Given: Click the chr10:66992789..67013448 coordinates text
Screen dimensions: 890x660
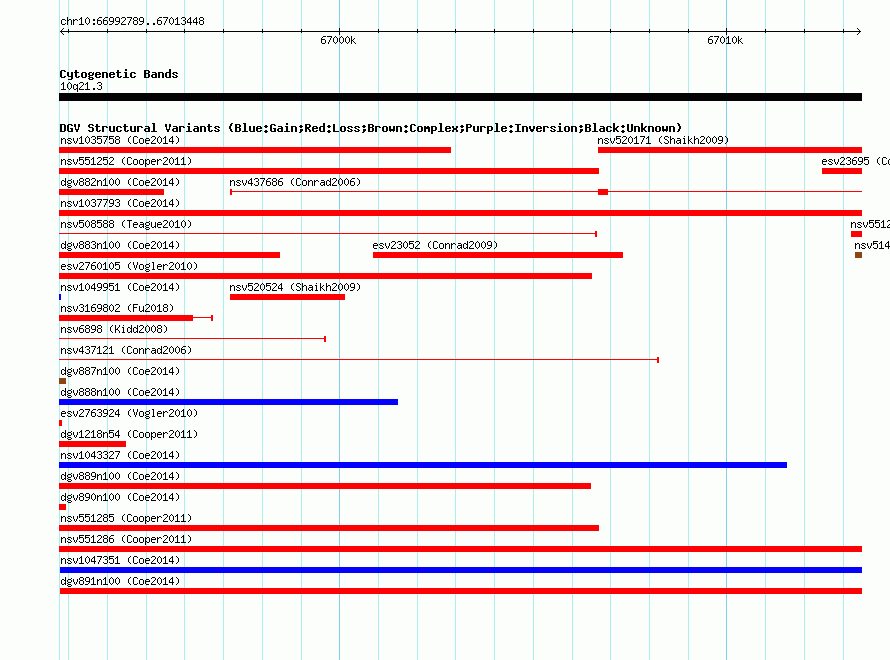Looking at the screenshot, I should [x=132, y=22].
